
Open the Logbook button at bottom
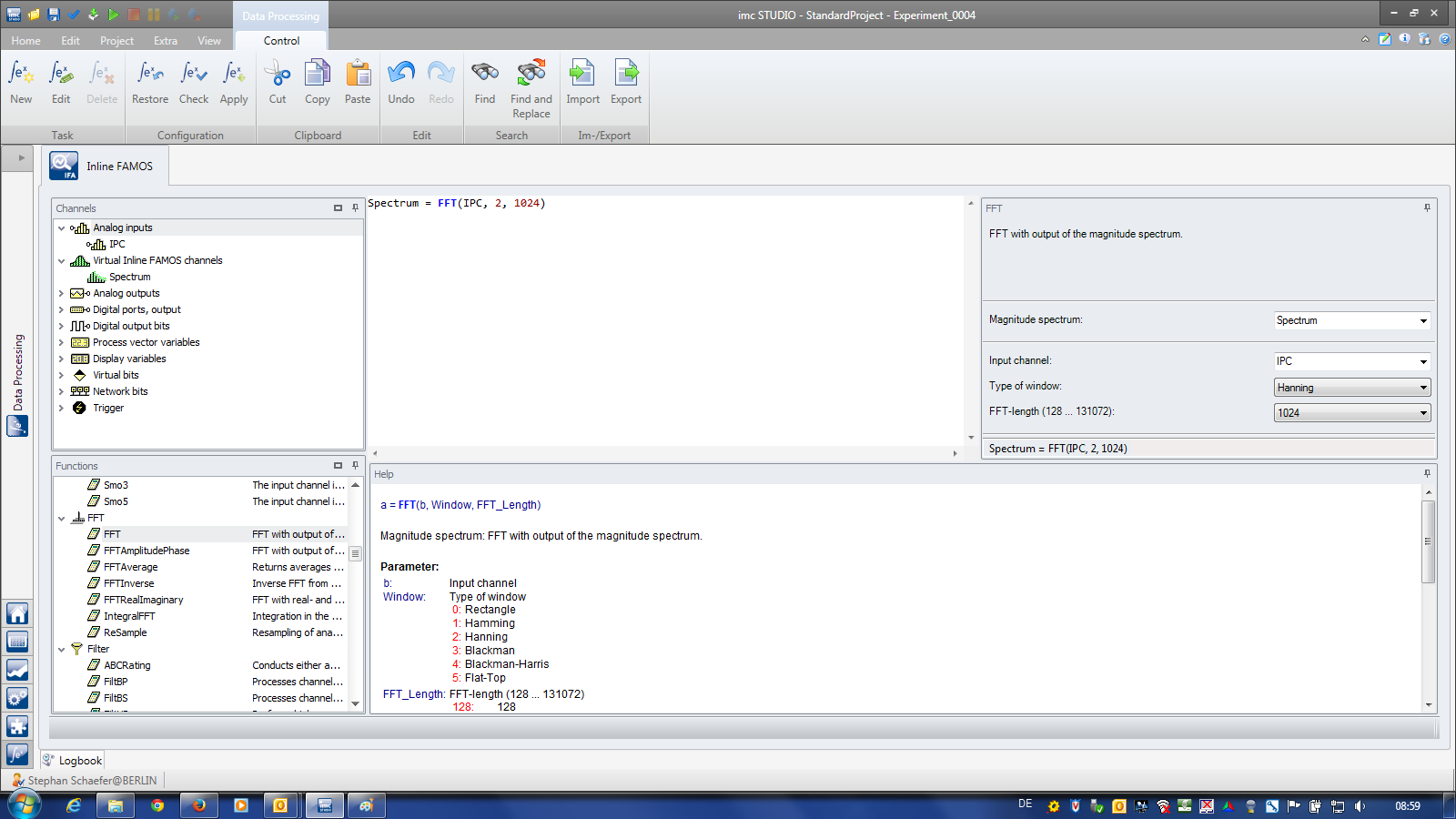(73, 761)
